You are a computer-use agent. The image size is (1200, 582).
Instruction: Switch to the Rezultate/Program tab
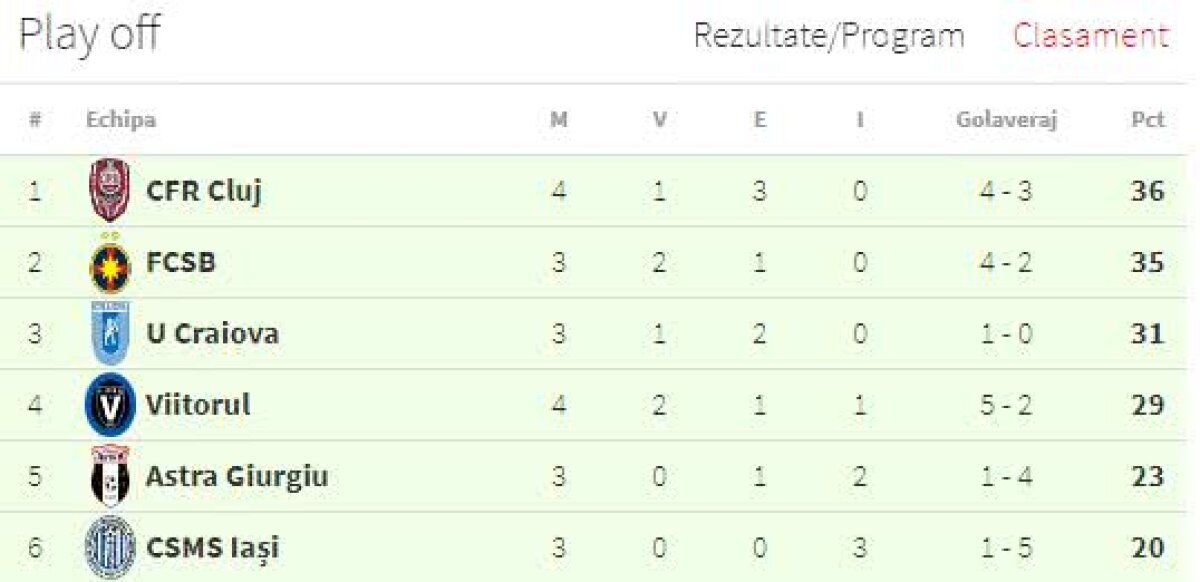pyautogui.click(x=828, y=37)
